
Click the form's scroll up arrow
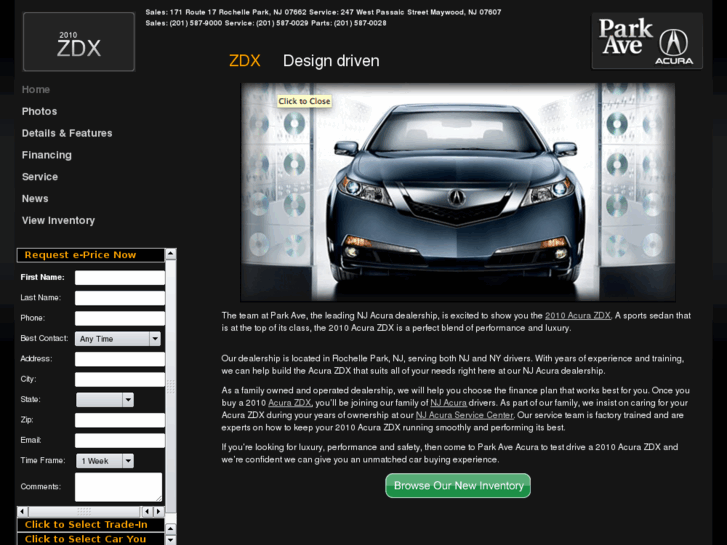tap(171, 254)
